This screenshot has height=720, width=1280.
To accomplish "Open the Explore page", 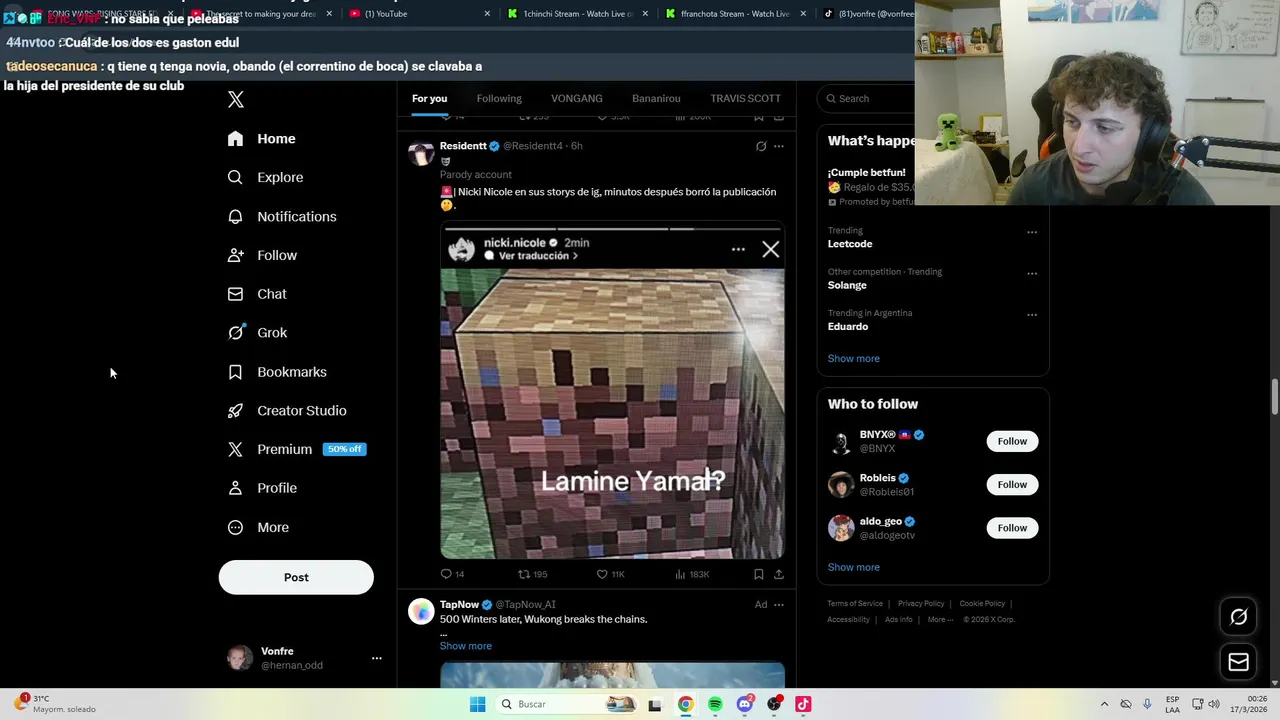I will [266, 177].
